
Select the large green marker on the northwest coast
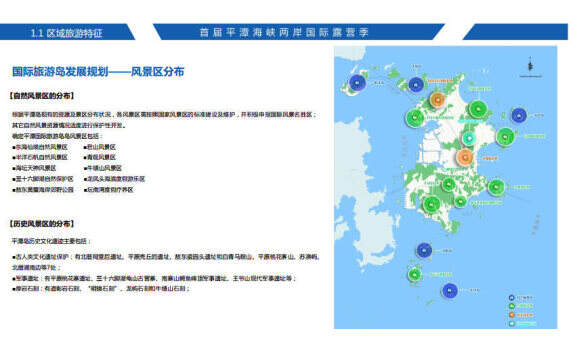[x=415, y=118]
